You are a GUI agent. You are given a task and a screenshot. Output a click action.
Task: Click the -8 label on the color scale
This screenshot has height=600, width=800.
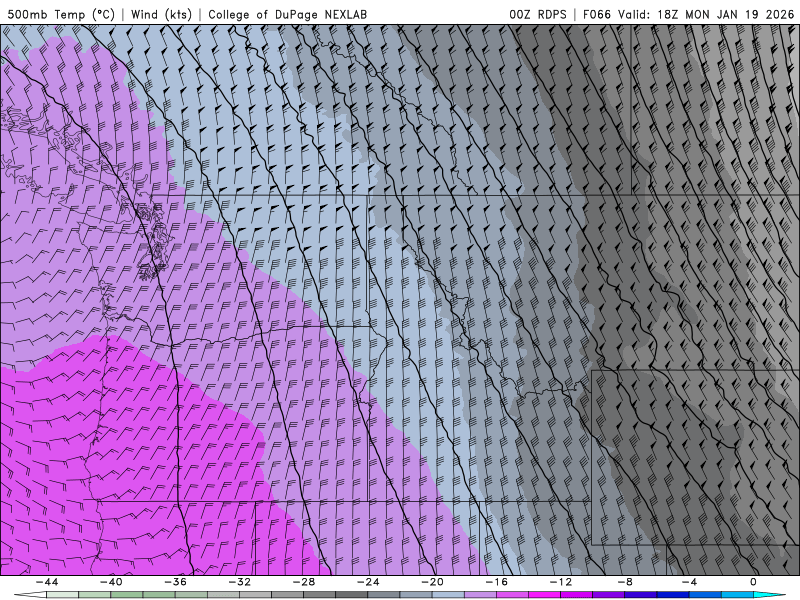[625, 582]
